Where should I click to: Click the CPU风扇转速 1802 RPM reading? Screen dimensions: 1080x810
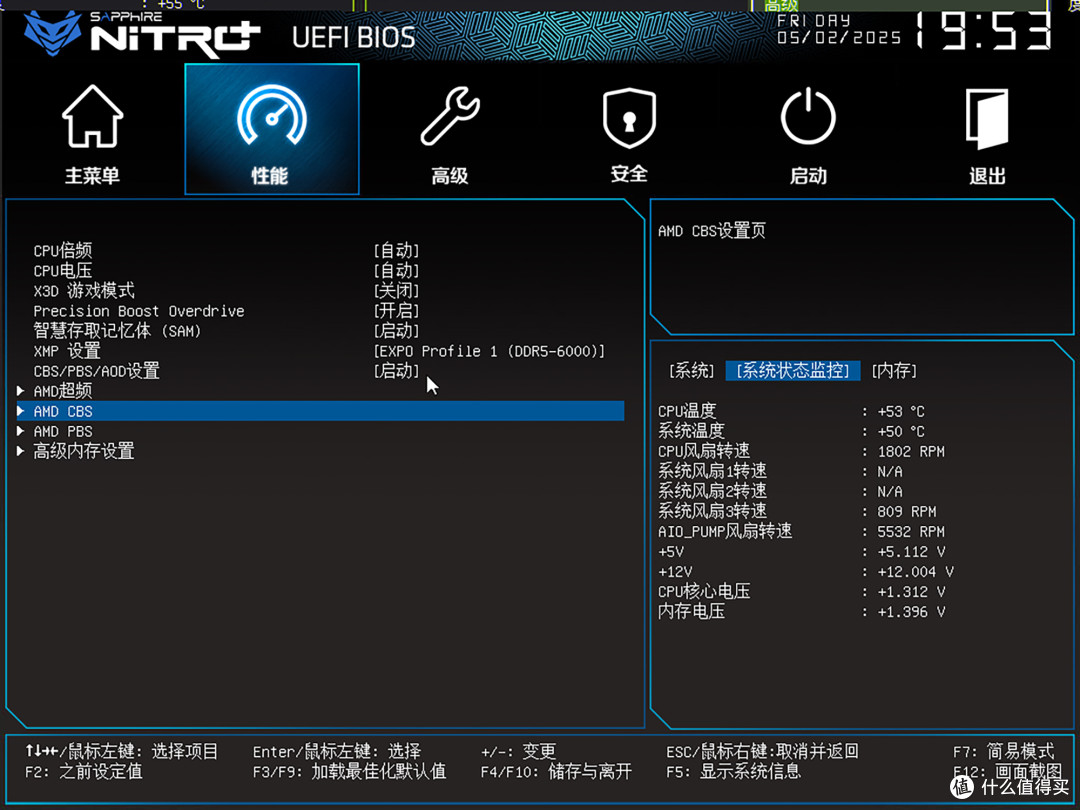[x=911, y=452]
